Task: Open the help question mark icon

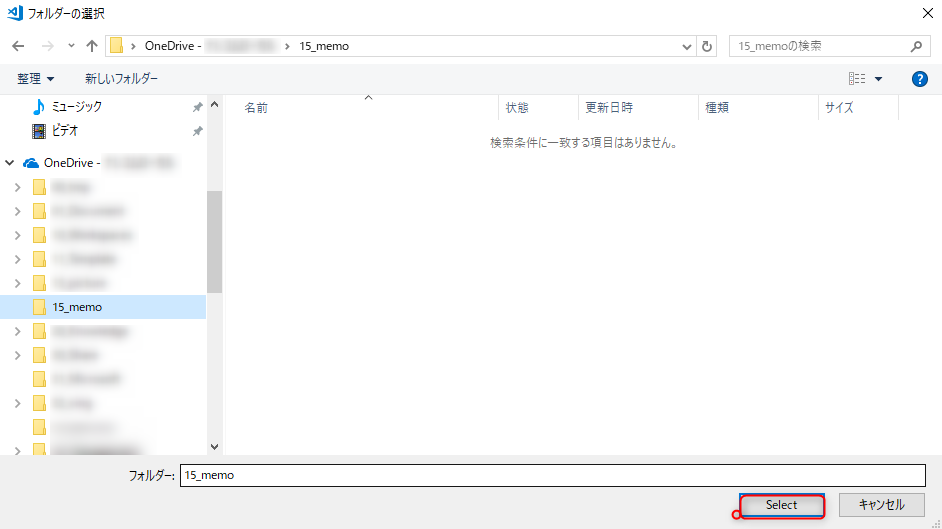Action: pyautogui.click(x=919, y=79)
